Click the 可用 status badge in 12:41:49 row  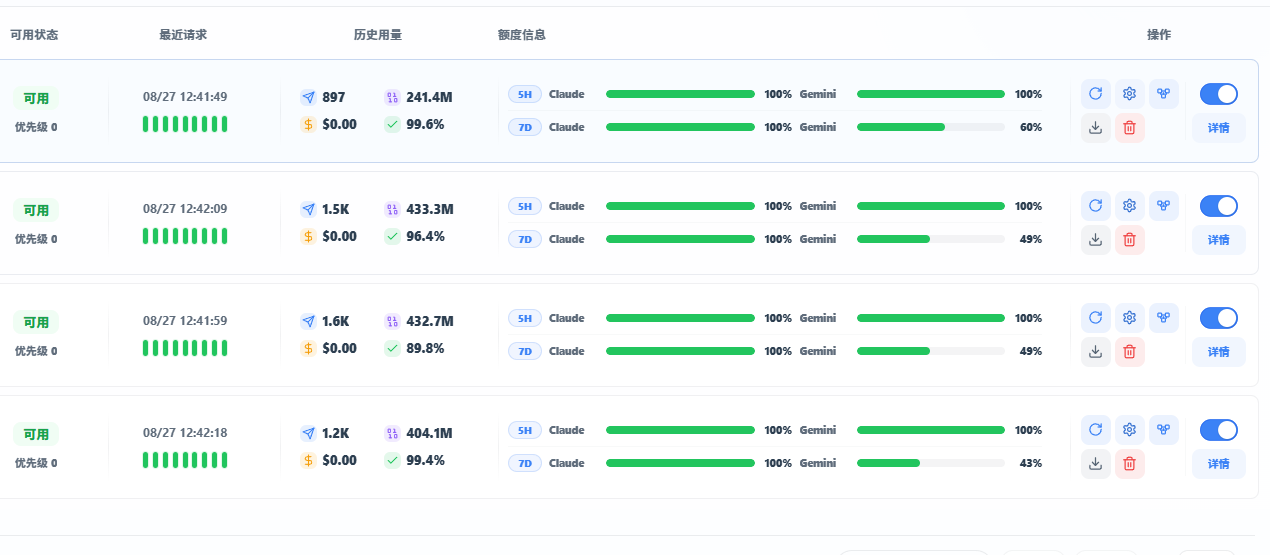click(36, 99)
